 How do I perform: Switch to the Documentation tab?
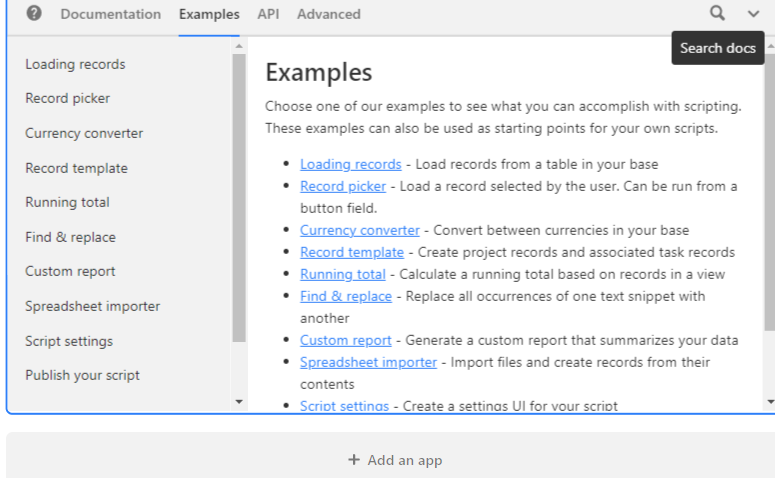(x=111, y=14)
